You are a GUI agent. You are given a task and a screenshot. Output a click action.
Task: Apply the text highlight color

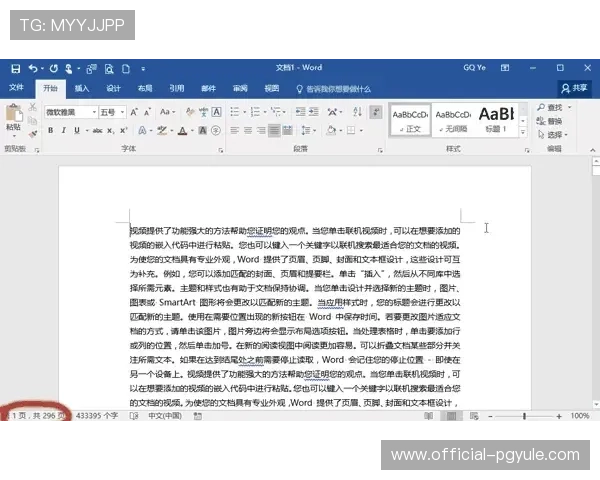click(x=162, y=131)
